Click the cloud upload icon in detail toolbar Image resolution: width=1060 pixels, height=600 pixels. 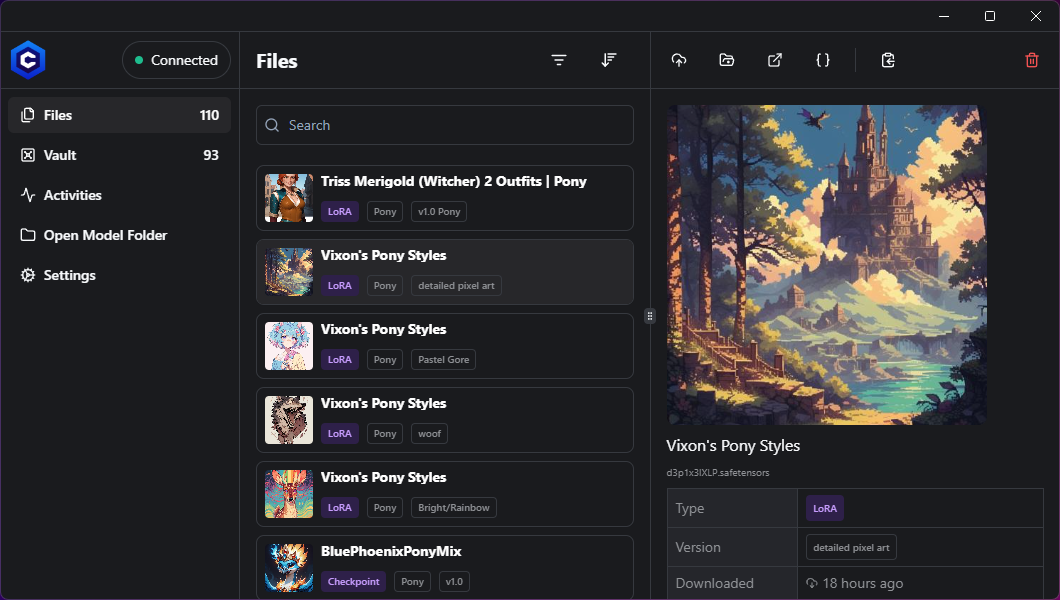(x=679, y=60)
